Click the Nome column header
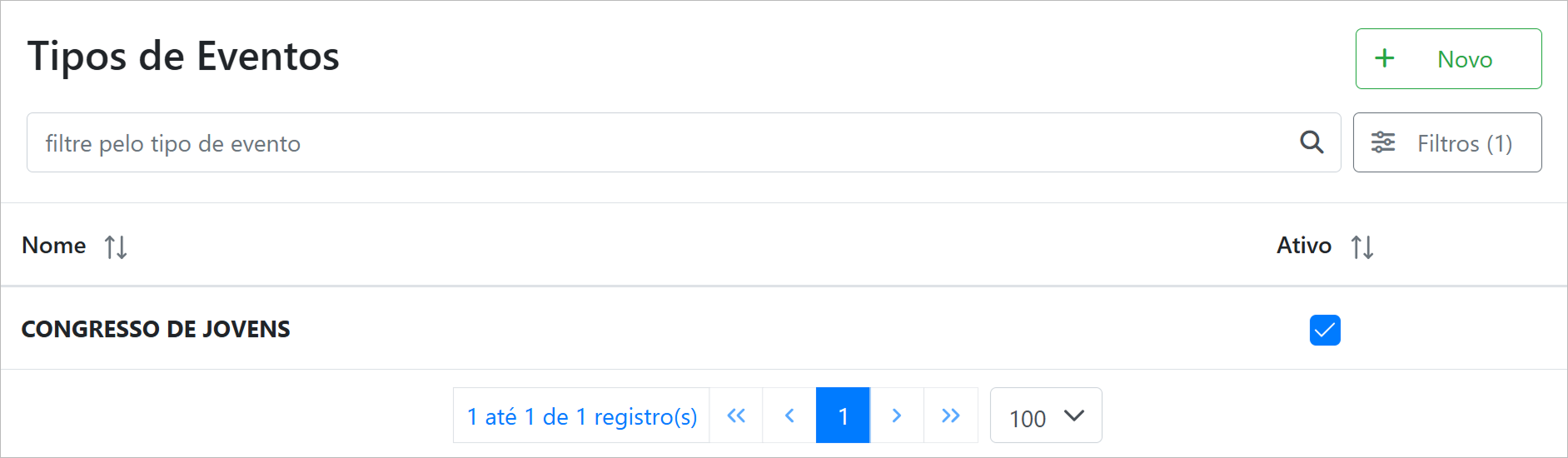 tap(54, 246)
